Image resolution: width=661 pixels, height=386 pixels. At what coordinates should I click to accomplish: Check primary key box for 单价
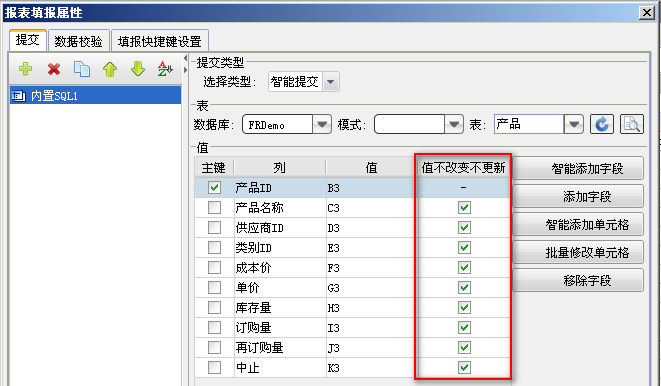click(214, 288)
